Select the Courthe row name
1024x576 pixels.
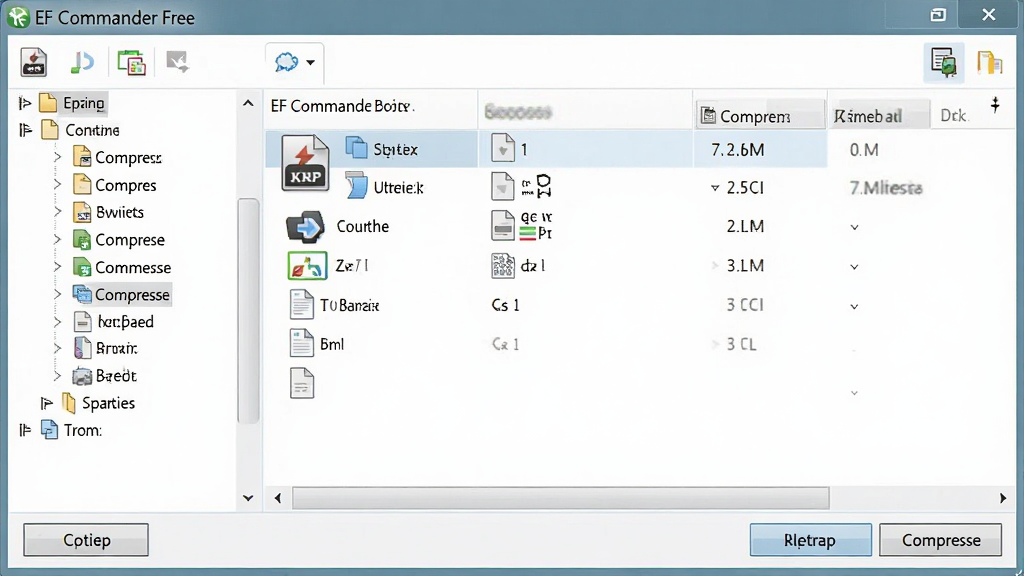point(362,227)
